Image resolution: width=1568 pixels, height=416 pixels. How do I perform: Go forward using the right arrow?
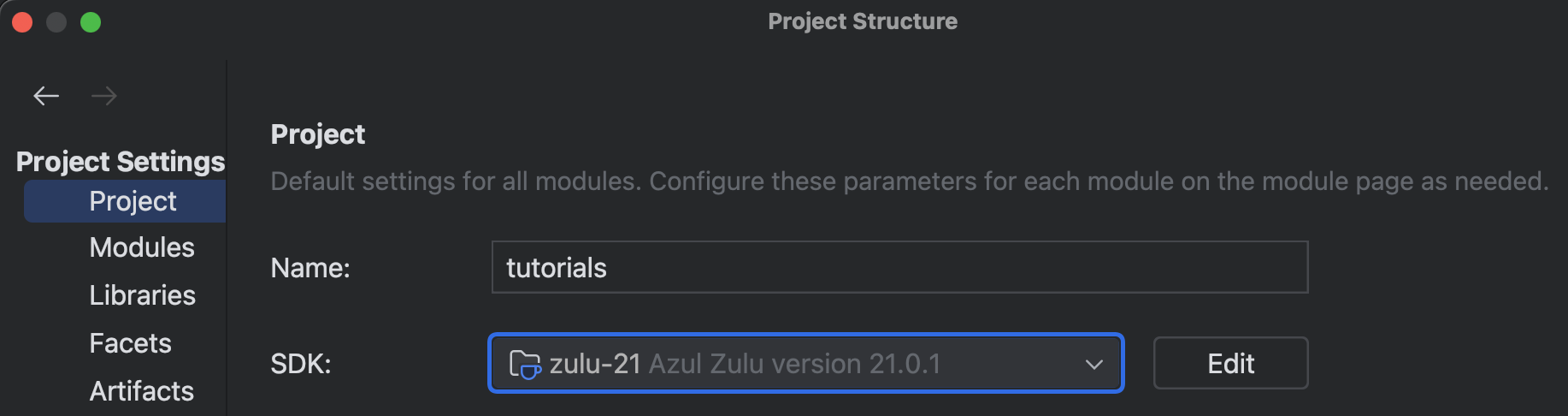[104, 96]
